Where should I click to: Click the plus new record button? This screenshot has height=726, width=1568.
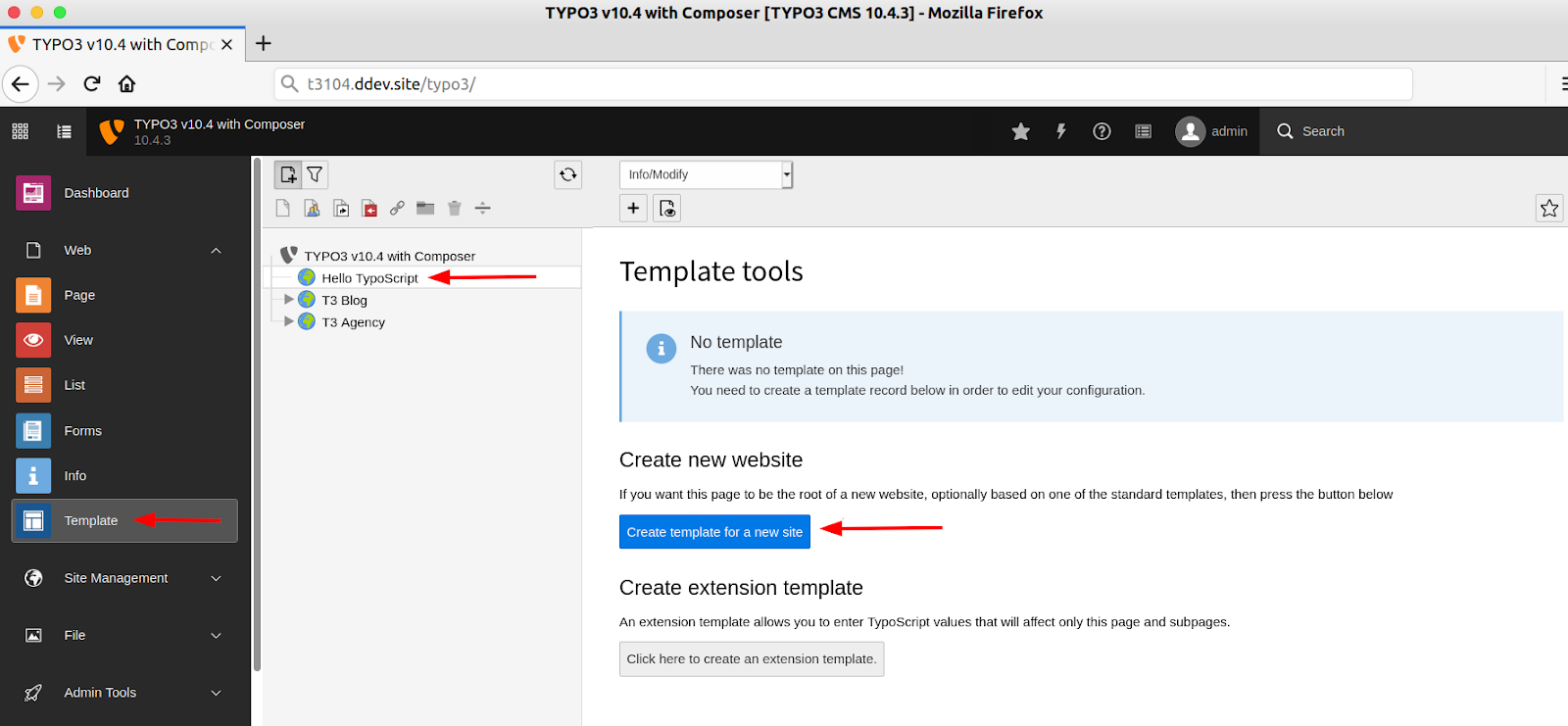[633, 208]
